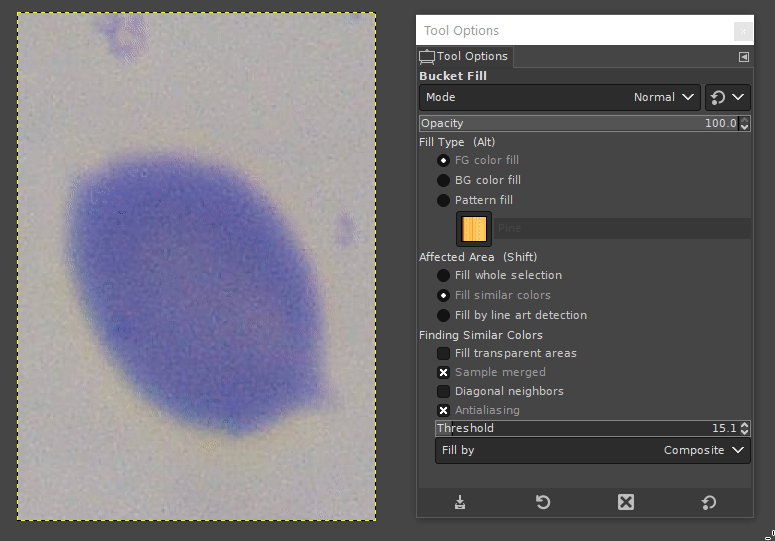
Task: Close the Tool Options dock window
Action: pos(743,31)
